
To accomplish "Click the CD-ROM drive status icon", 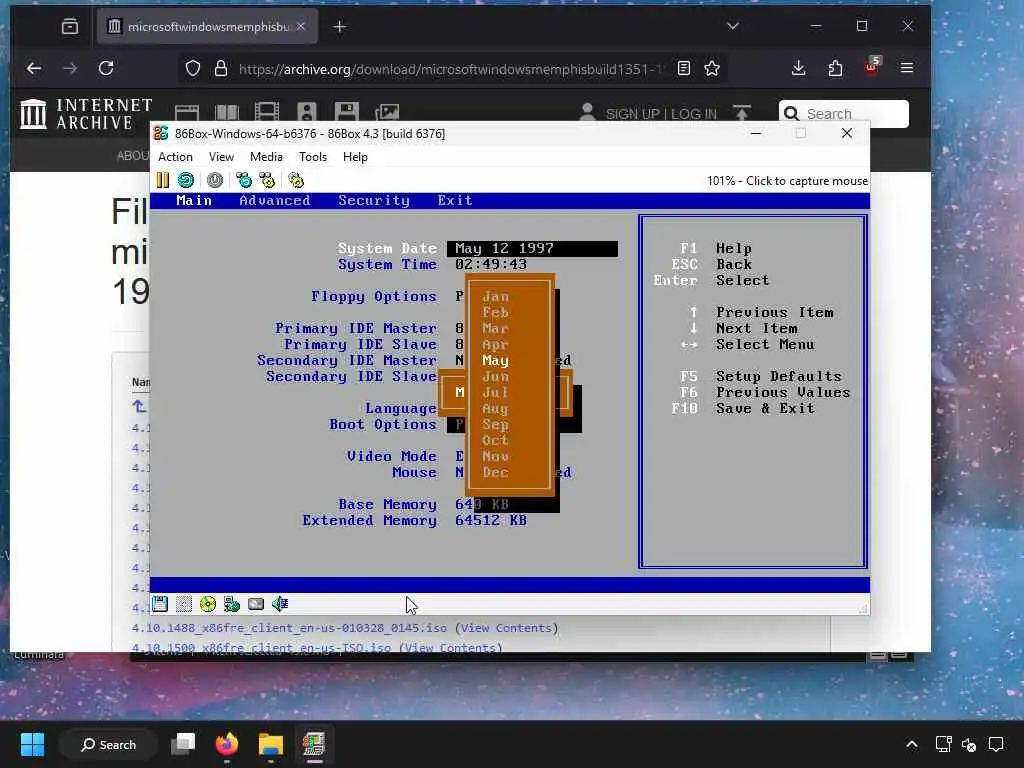I will pyautogui.click(x=208, y=604).
